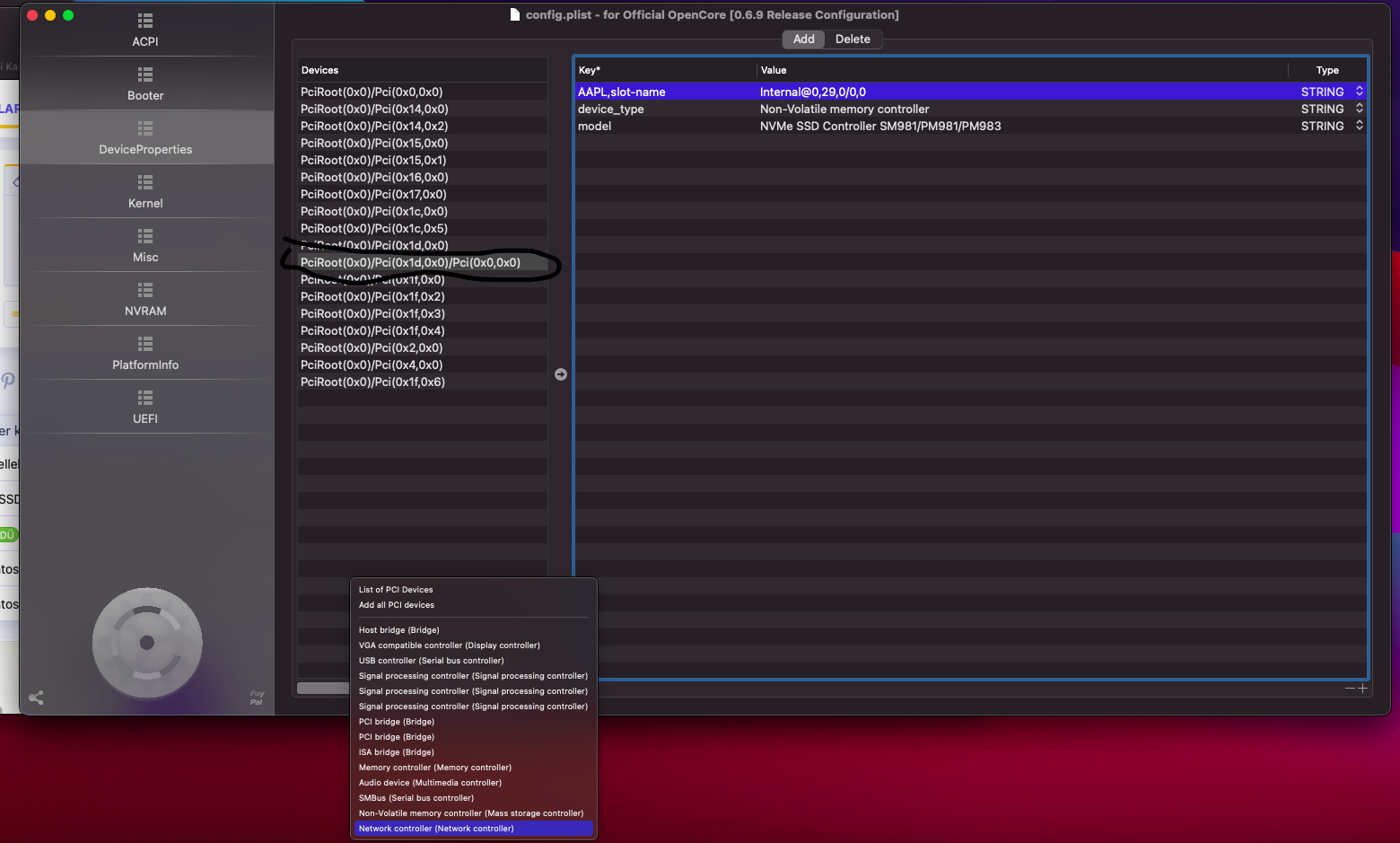Go to the Misc sidebar section

tap(145, 236)
